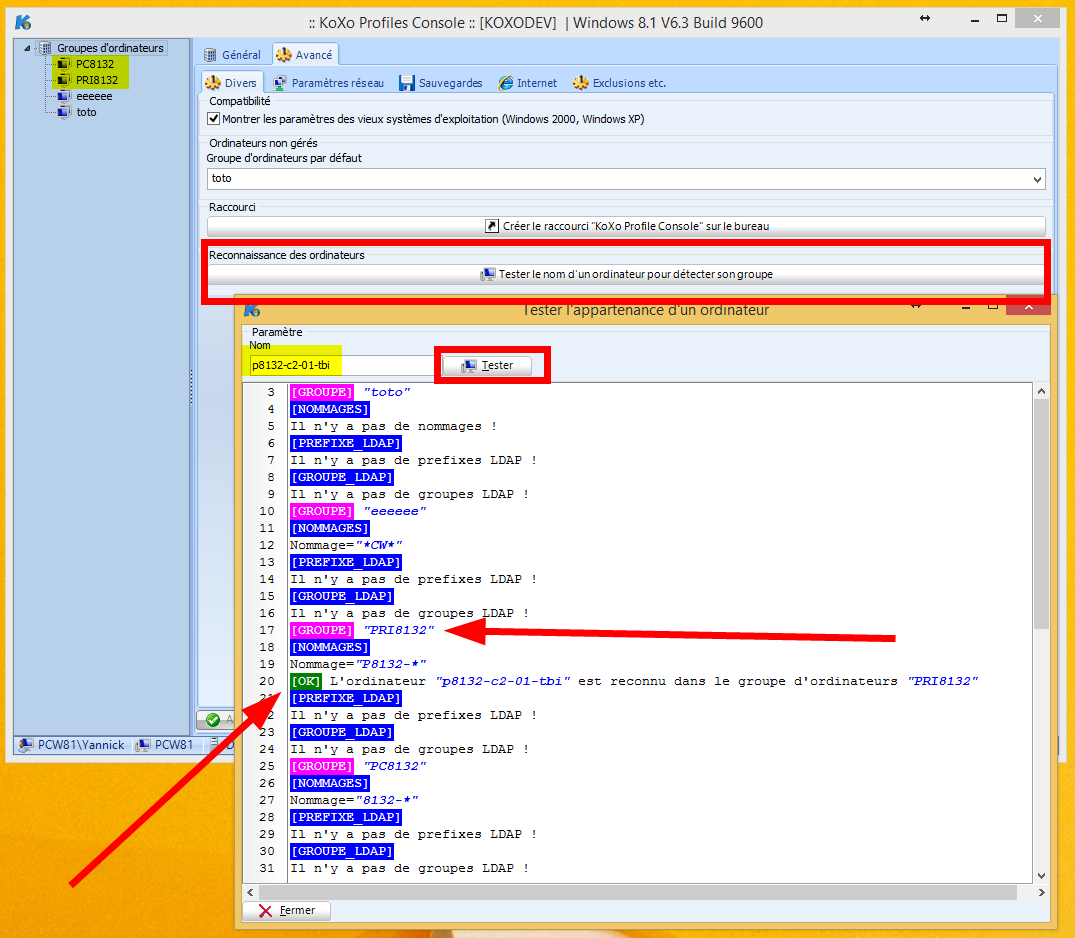Click the double-arrow icon in the main title bar
Screen dimensions: 1075x938
point(925,19)
